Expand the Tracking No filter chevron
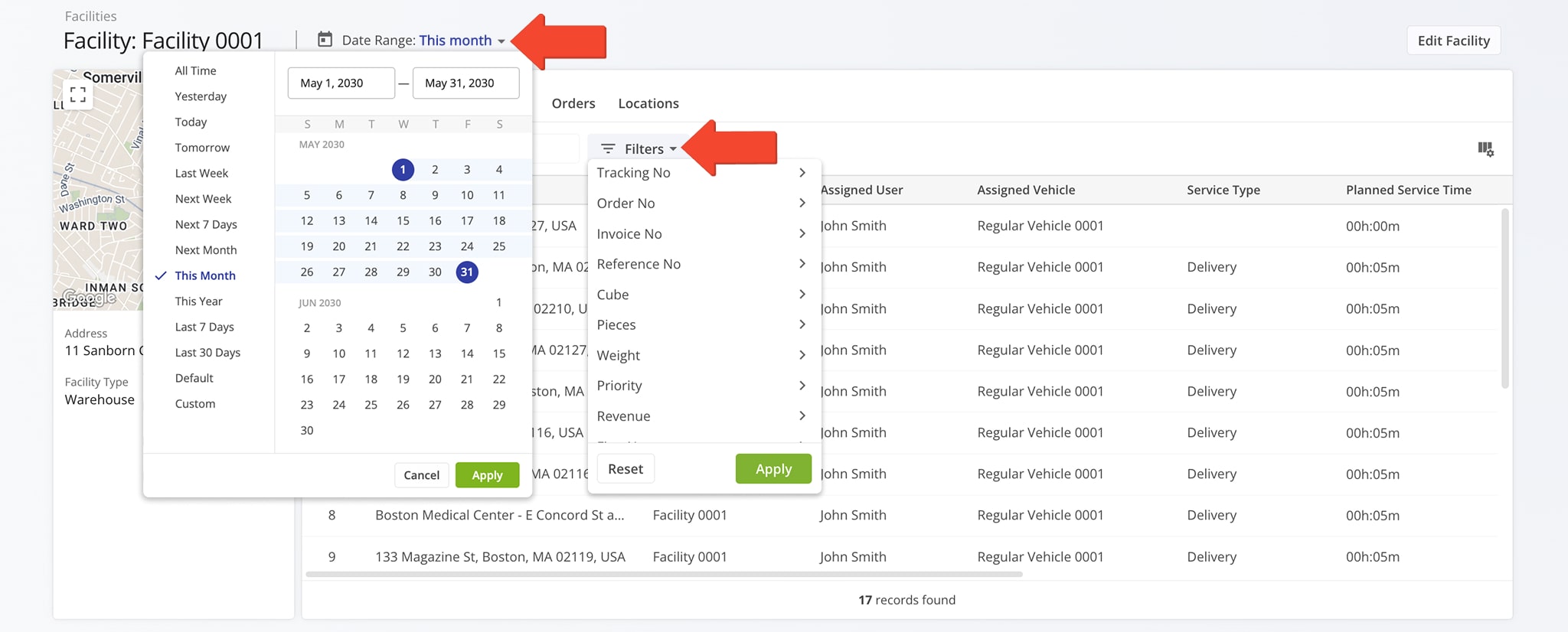This screenshot has width=1568, height=632. point(802,173)
